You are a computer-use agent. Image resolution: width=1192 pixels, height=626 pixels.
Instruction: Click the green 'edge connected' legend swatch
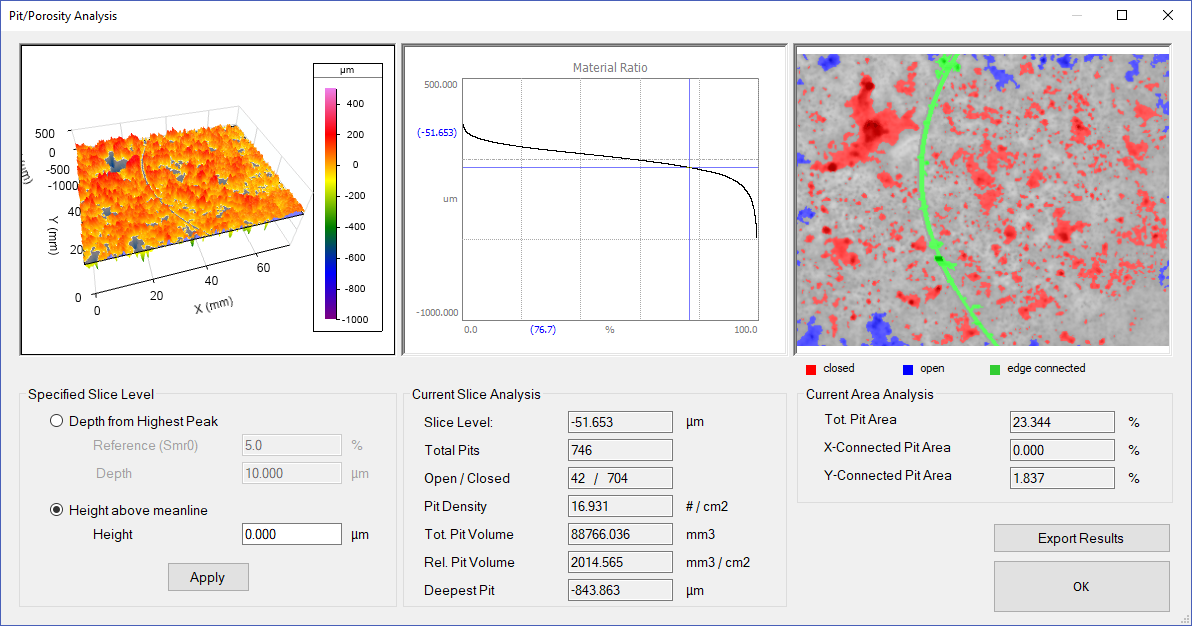click(995, 368)
